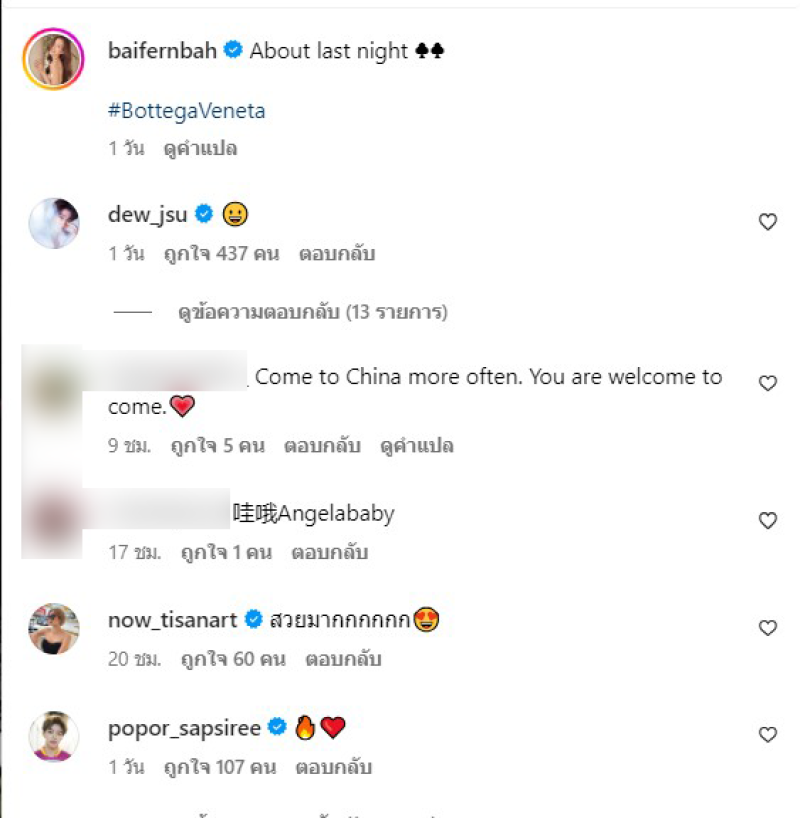Reply to the Angelababy comment
Screen dimensions: 800x818
point(330,552)
